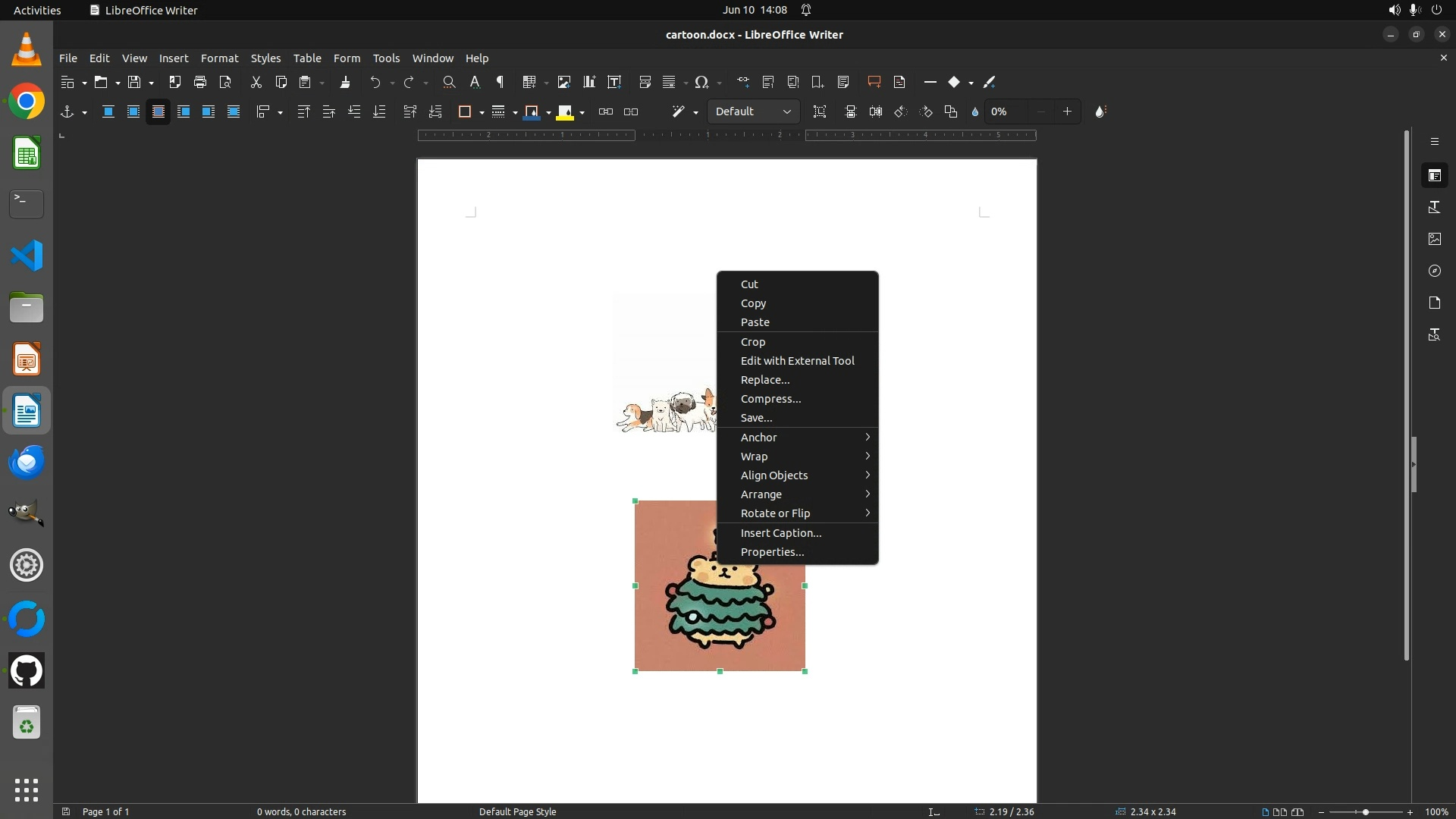The height and width of the screenshot is (819, 1456).
Task: Open the image mode Default dropdown
Action: 753,111
